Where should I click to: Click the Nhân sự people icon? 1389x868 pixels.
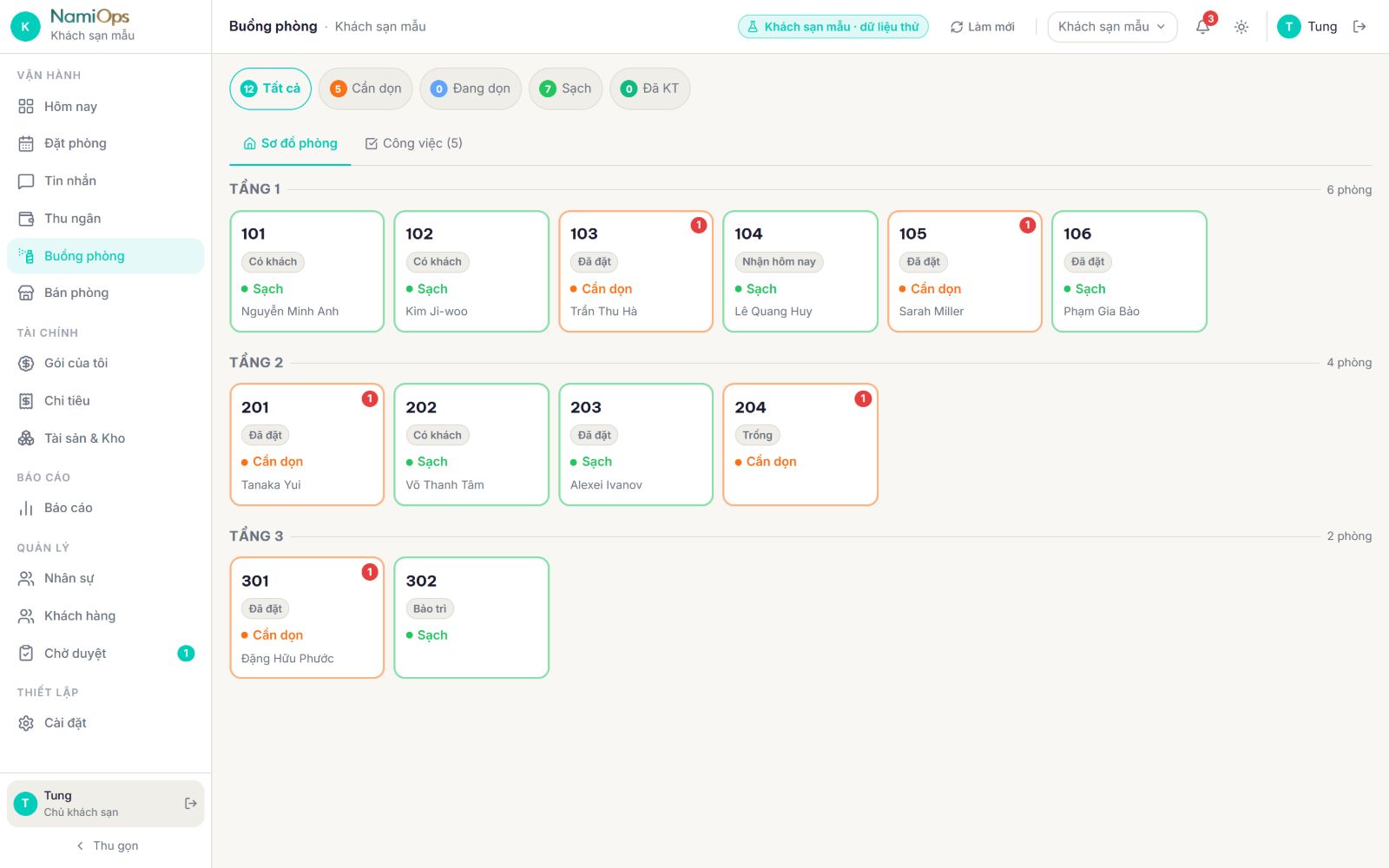[26, 578]
